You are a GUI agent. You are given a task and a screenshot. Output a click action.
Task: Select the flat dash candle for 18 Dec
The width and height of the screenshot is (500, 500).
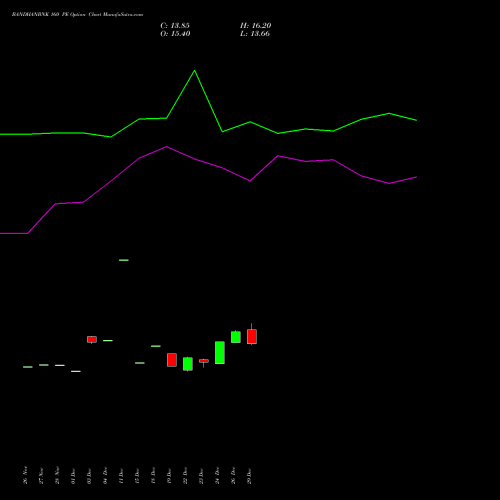pos(156,346)
